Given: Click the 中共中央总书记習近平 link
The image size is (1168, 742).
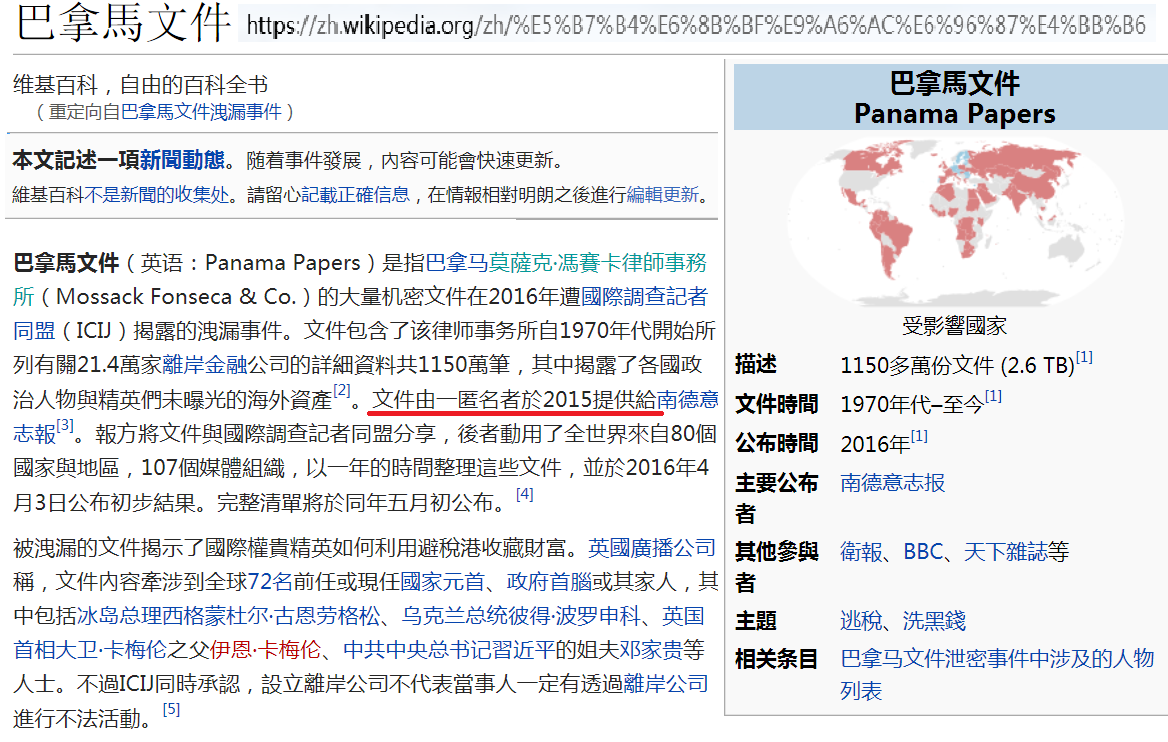Looking at the screenshot, I should click(x=449, y=650).
